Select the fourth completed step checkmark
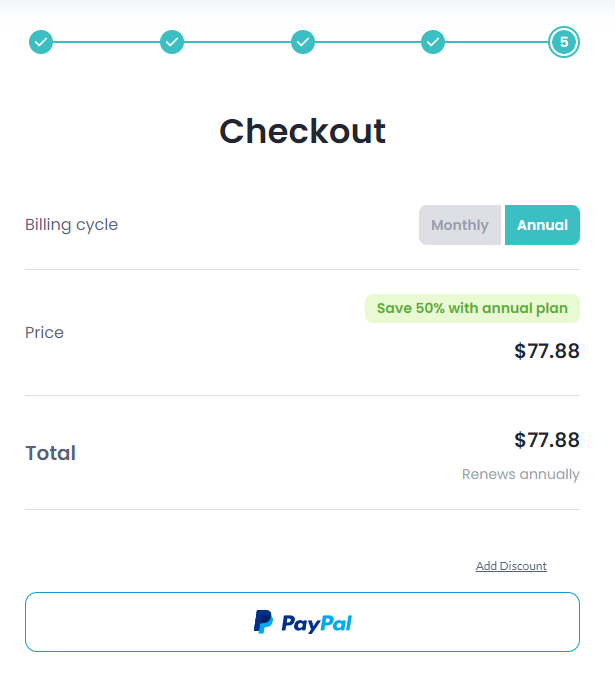615x681 pixels. coord(433,42)
